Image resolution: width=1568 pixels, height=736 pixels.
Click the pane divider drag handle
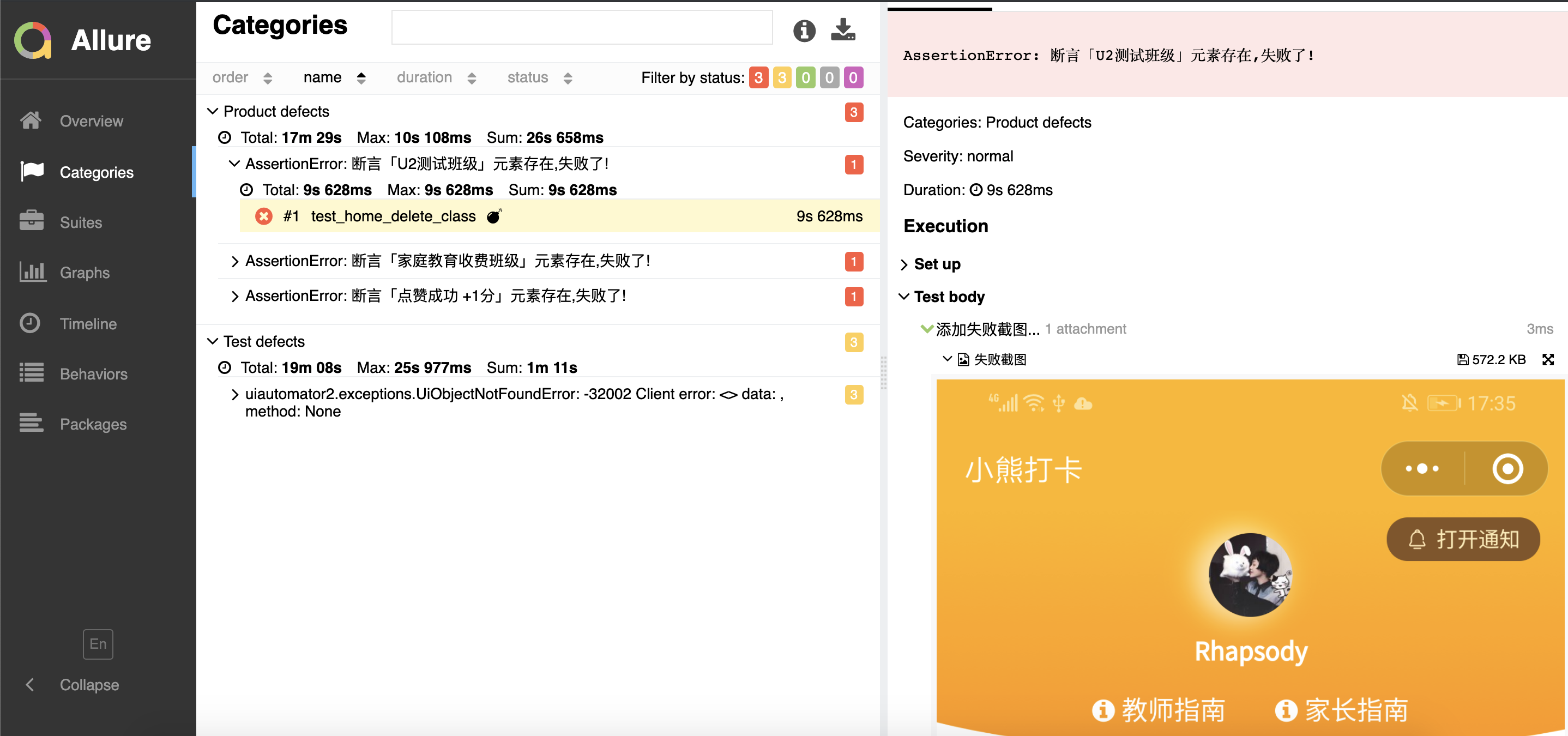tap(883, 372)
